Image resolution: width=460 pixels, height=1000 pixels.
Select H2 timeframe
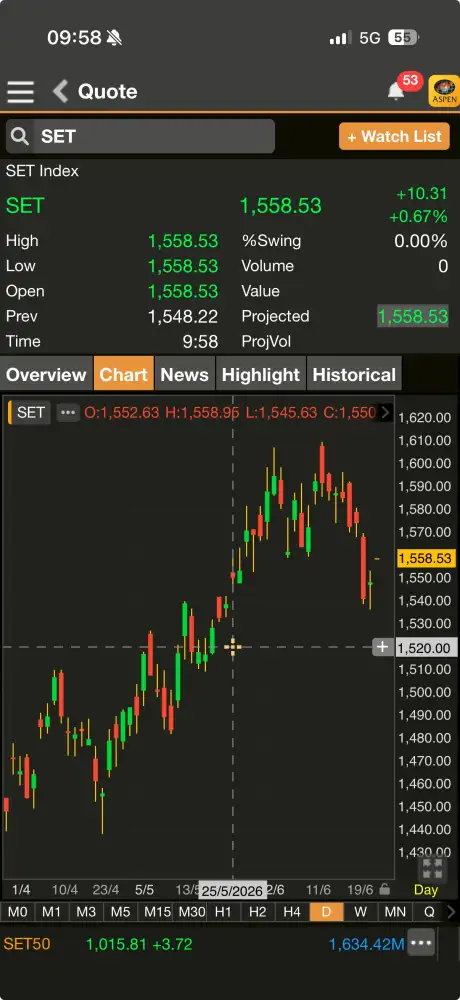click(258, 912)
